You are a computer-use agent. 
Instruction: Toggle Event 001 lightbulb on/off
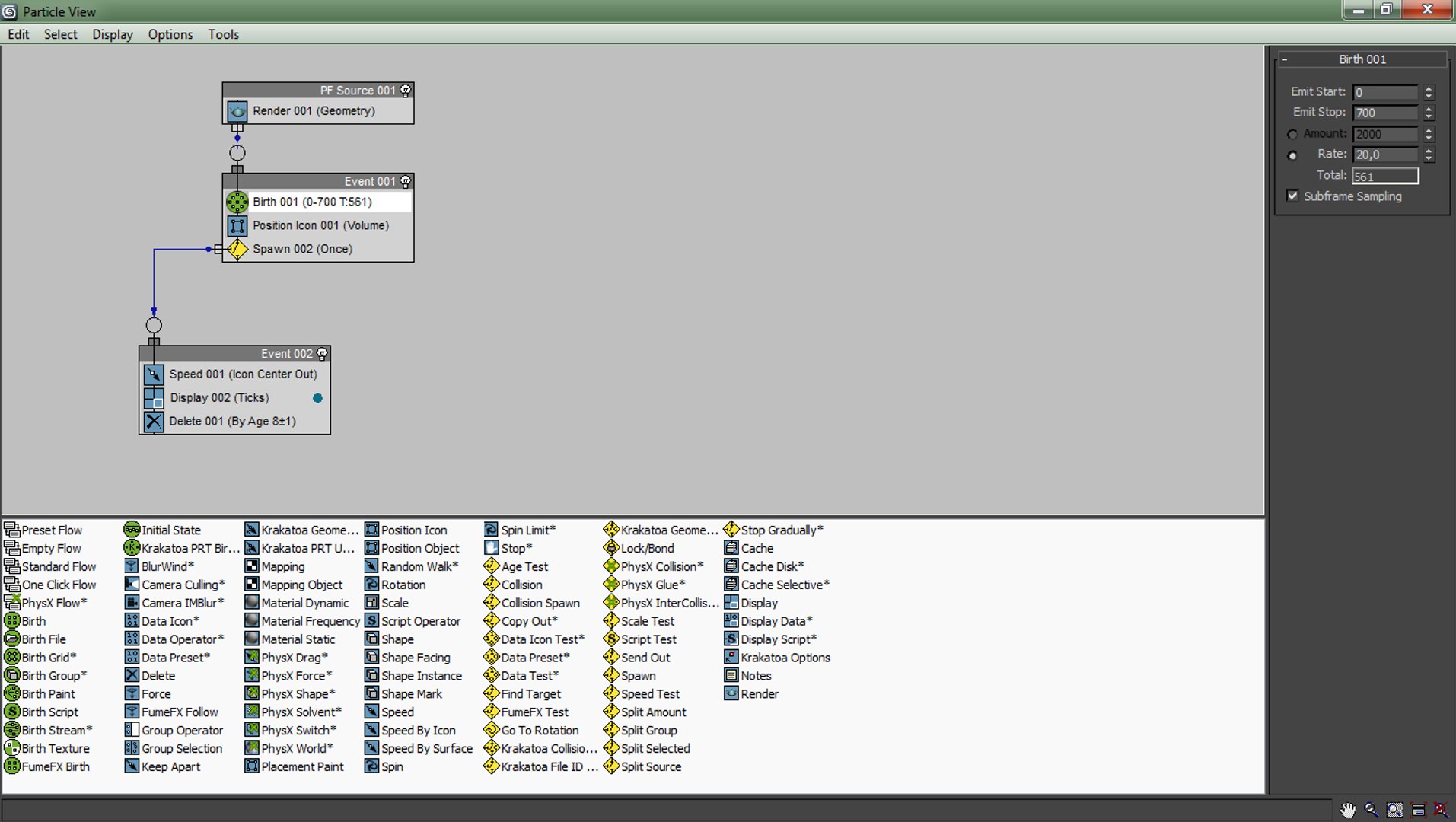(406, 182)
